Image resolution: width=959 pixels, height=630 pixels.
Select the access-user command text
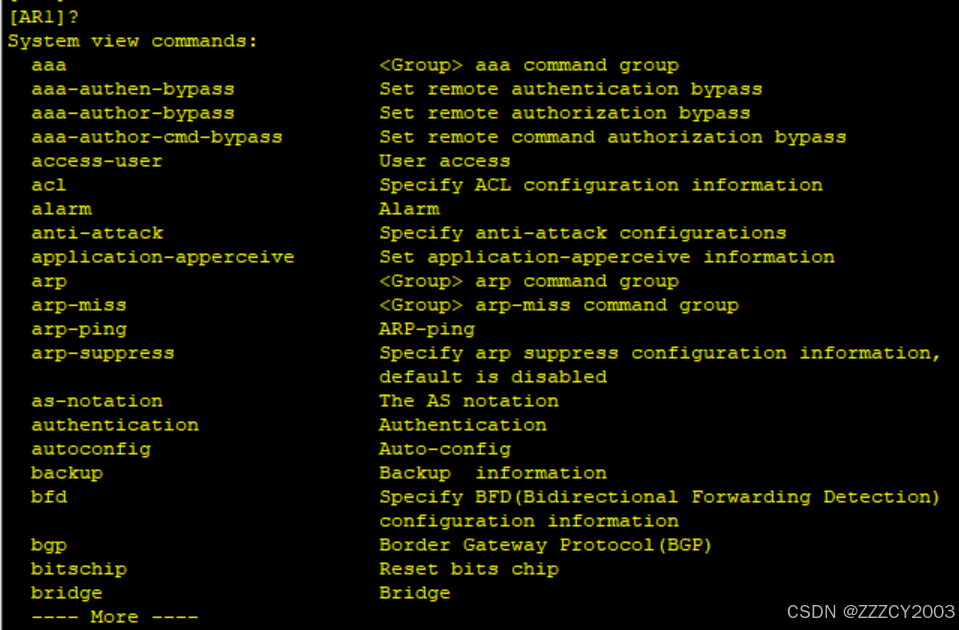pos(96,162)
